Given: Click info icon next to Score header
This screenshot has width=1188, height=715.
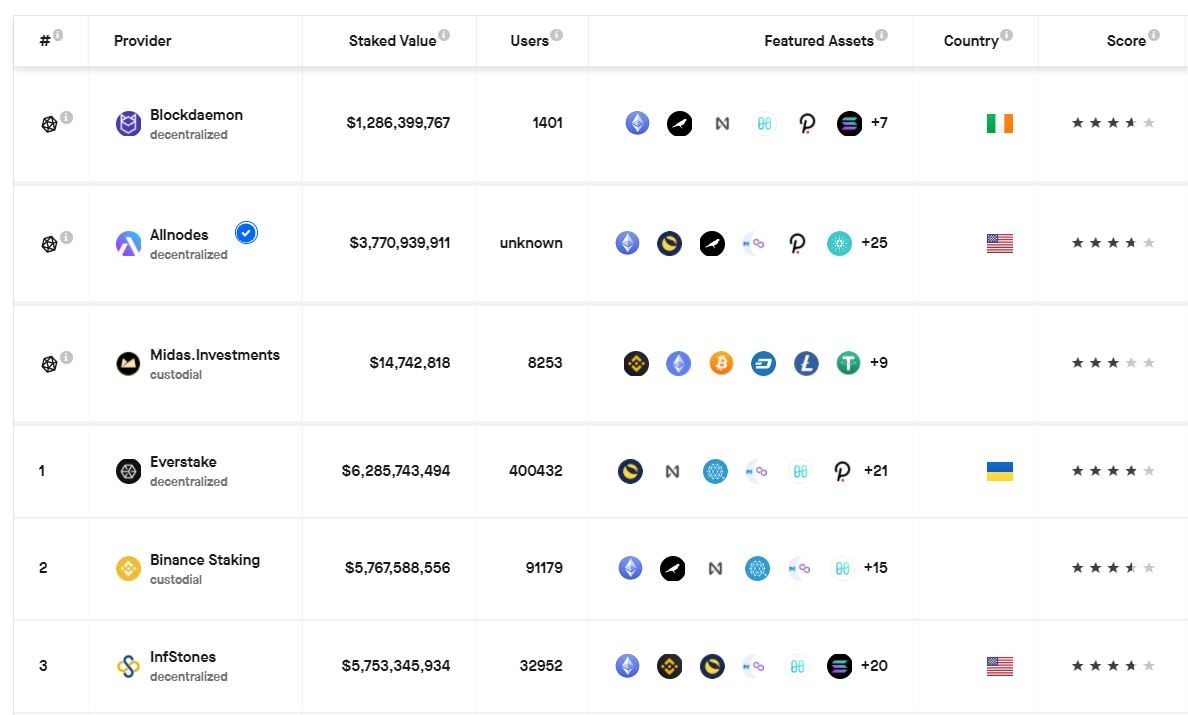Looking at the screenshot, I should coord(1153,35).
